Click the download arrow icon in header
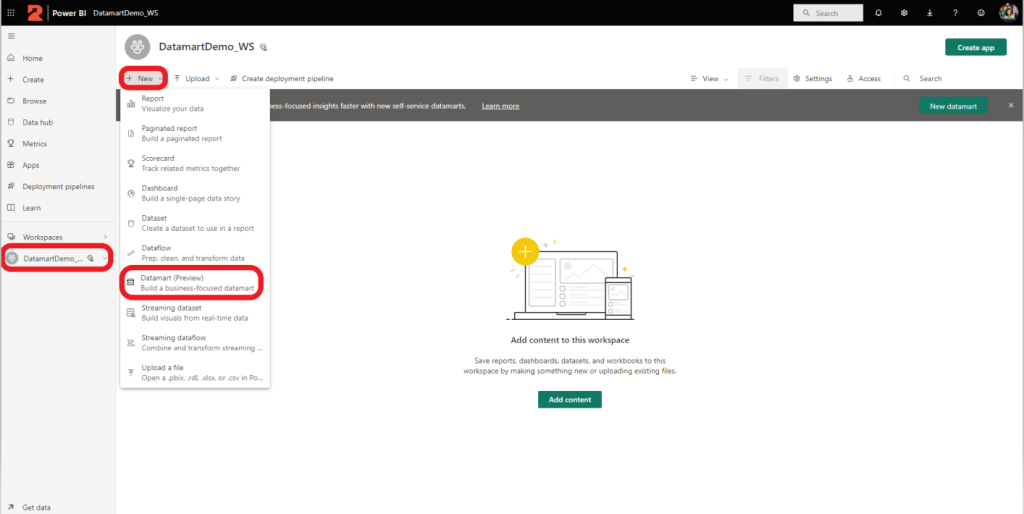 pyautogui.click(x=930, y=13)
